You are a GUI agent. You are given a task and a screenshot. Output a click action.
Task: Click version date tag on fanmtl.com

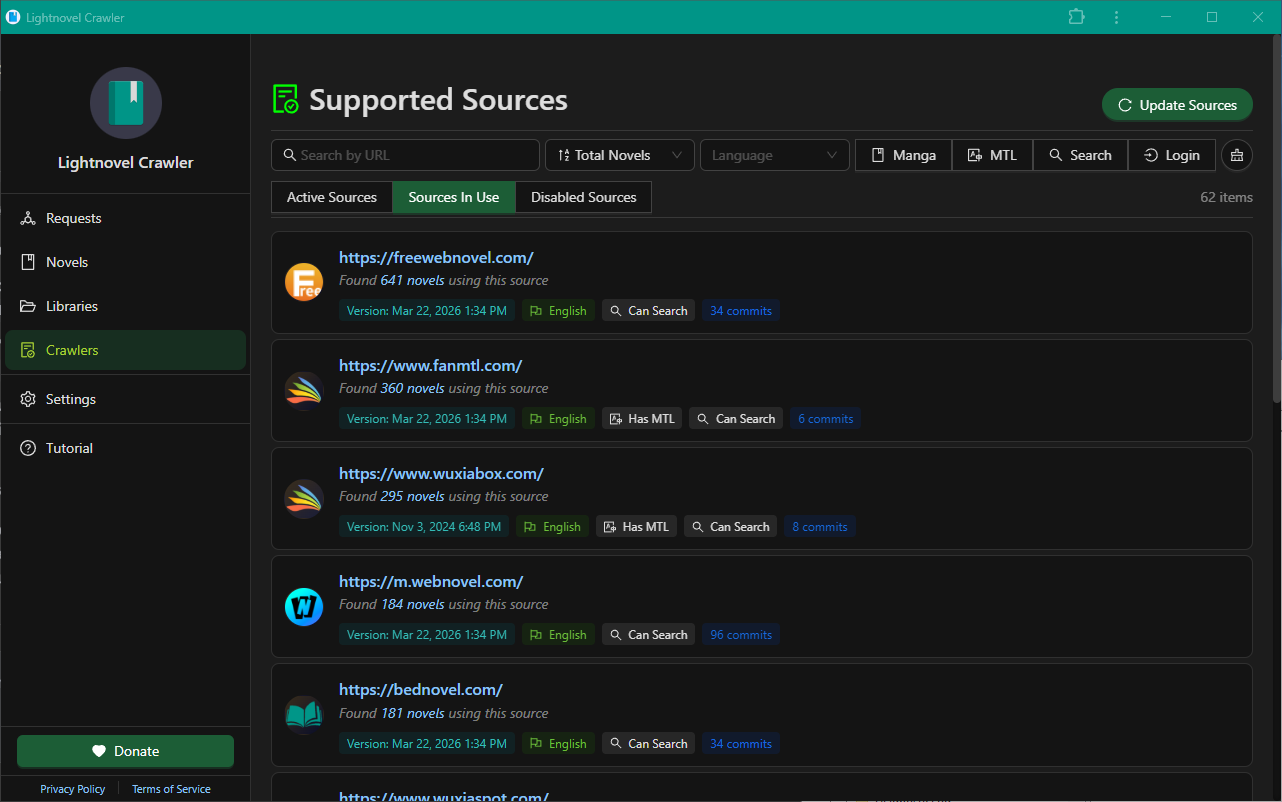click(x=427, y=419)
